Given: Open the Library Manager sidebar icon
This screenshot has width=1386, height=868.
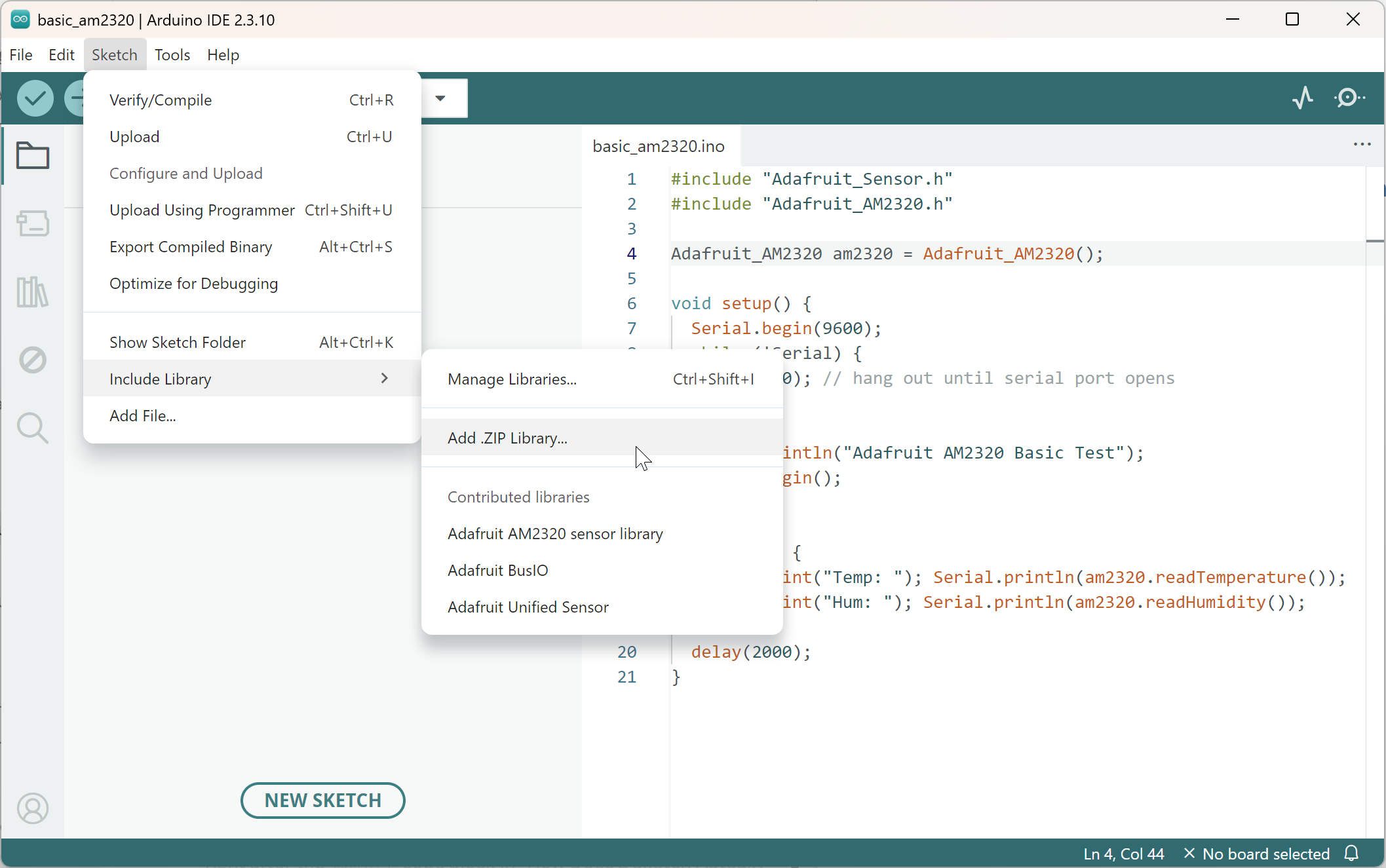Looking at the screenshot, I should coord(32,292).
